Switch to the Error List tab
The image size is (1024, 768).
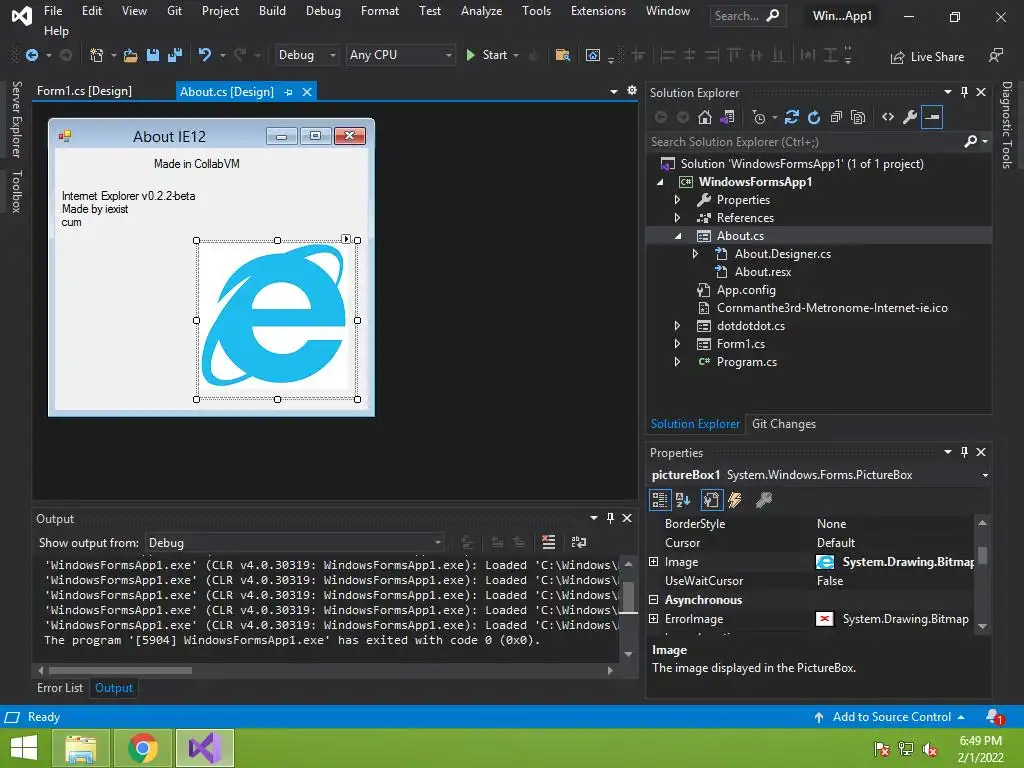59,688
